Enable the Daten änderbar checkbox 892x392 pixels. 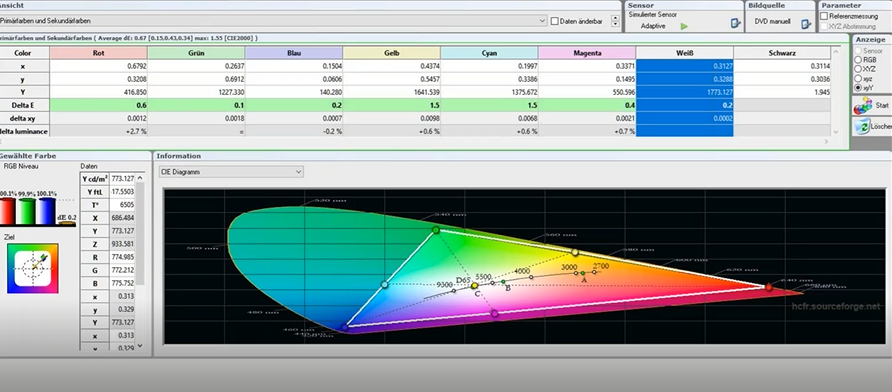coord(555,21)
